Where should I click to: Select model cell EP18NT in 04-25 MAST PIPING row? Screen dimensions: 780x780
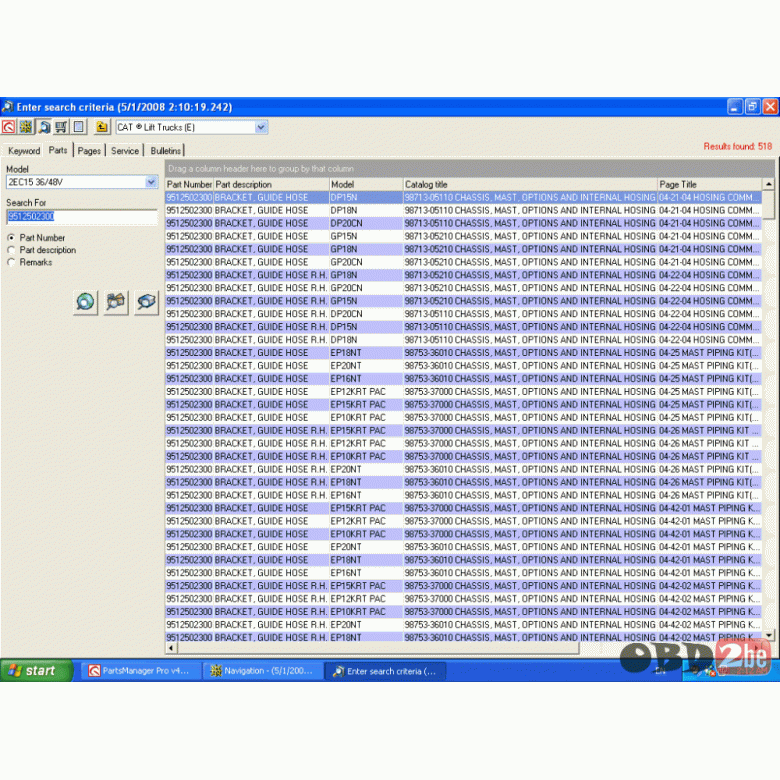coord(366,353)
